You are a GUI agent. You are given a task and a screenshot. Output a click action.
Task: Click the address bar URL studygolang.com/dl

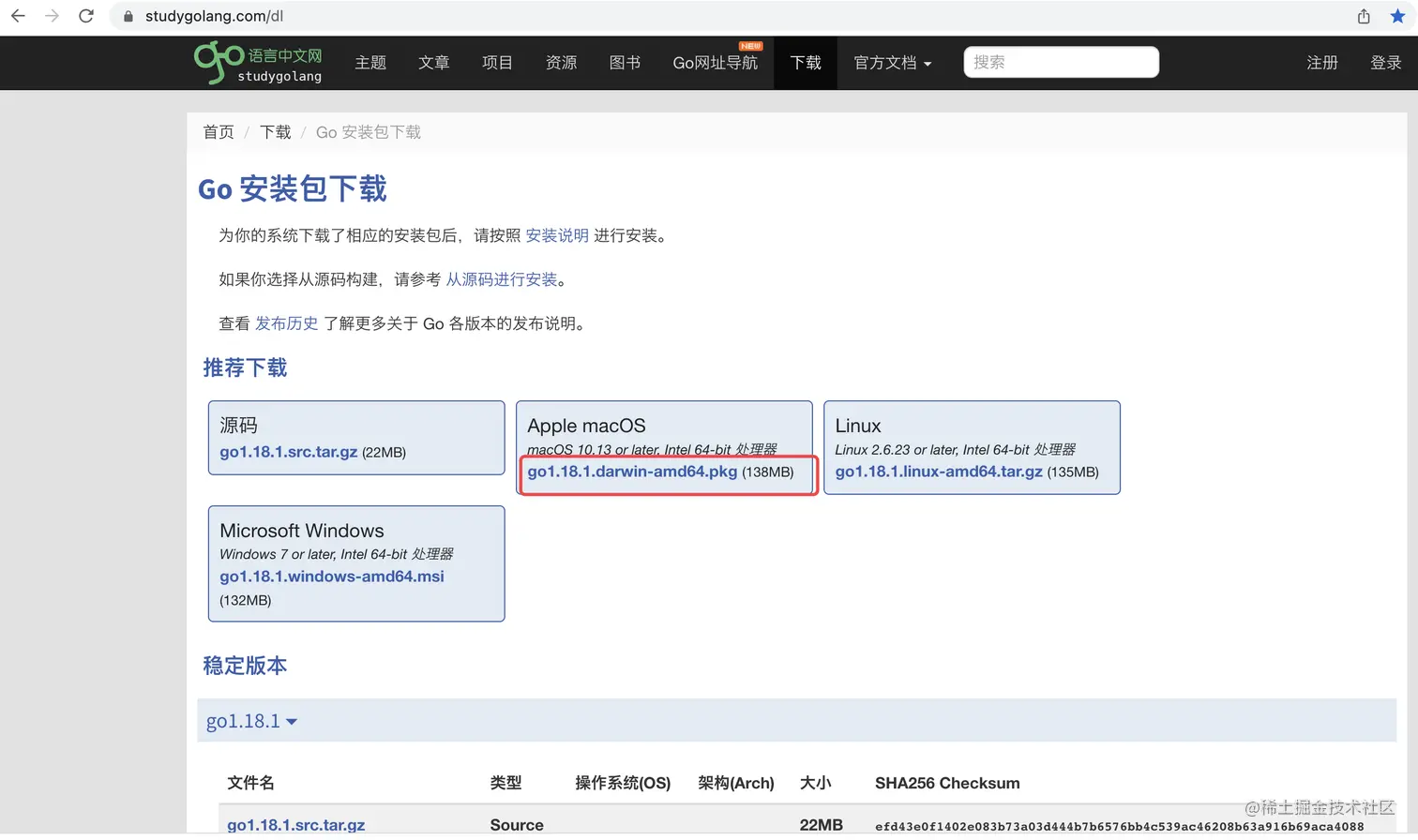pyautogui.click(x=214, y=16)
